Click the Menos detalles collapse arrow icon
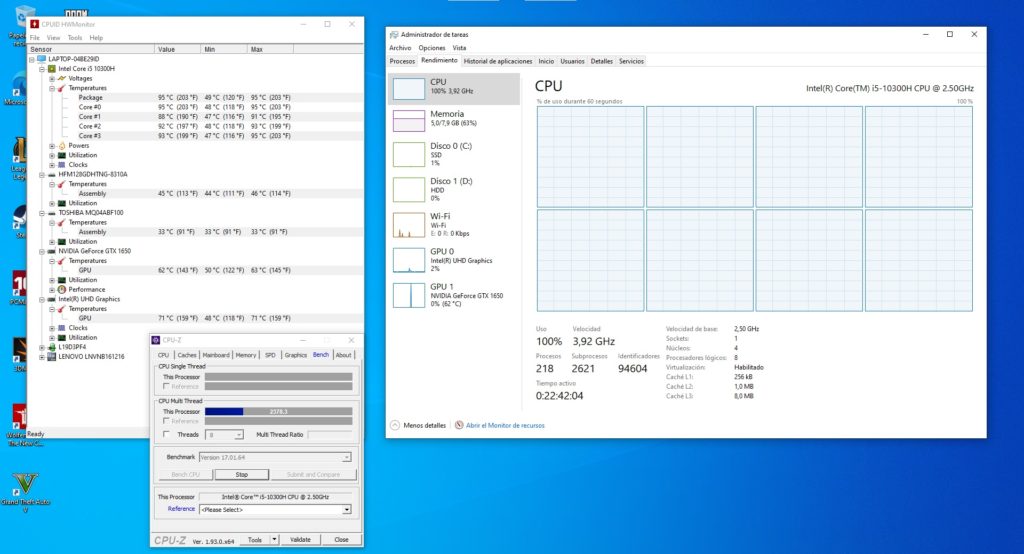The image size is (1024, 554). [x=394, y=425]
